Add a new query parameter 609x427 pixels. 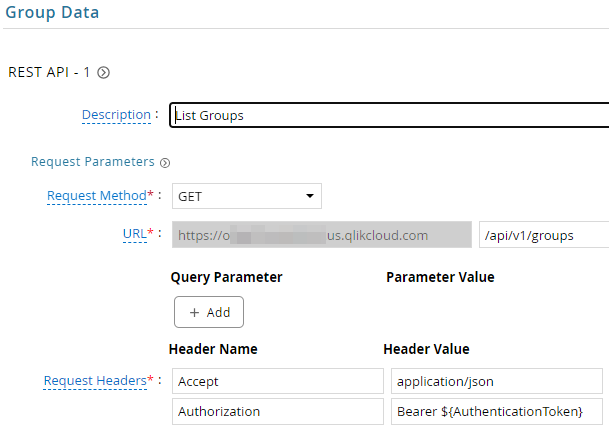tap(209, 312)
